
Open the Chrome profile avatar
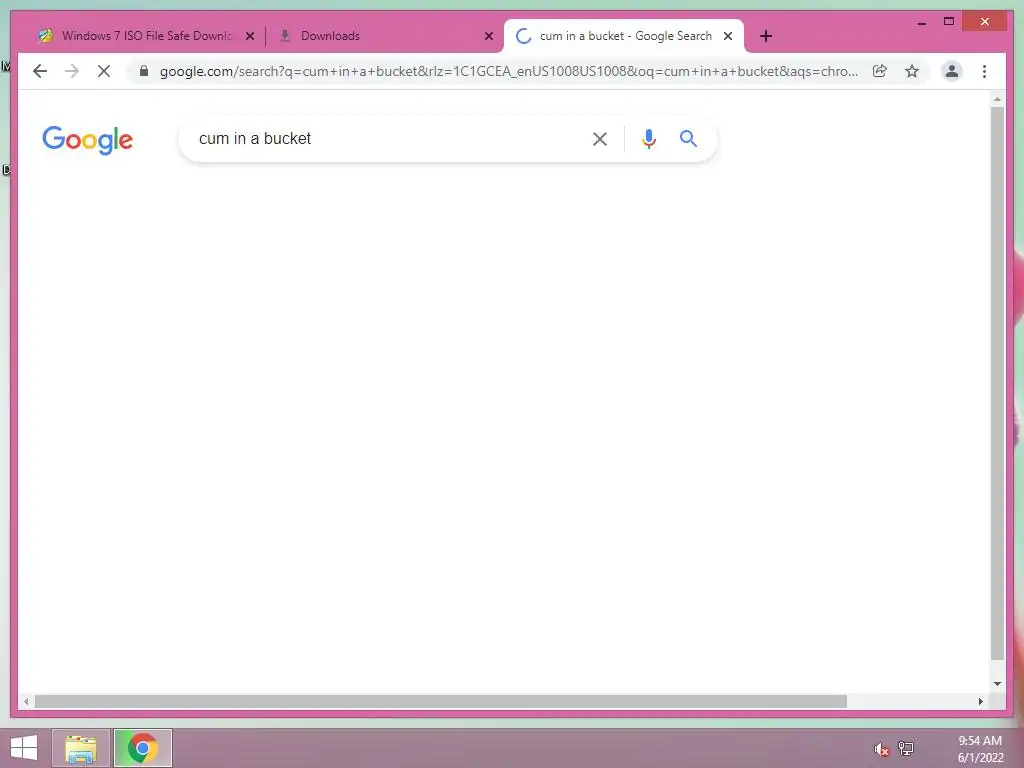(952, 71)
